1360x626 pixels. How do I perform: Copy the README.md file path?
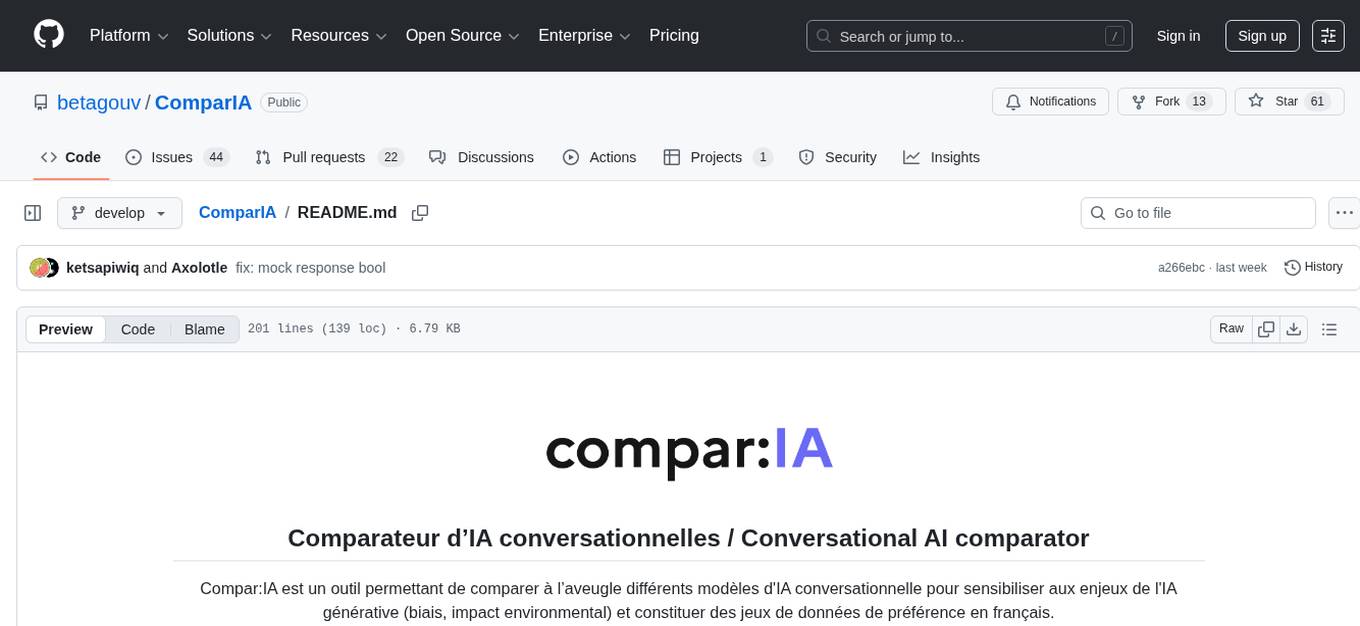(420, 212)
